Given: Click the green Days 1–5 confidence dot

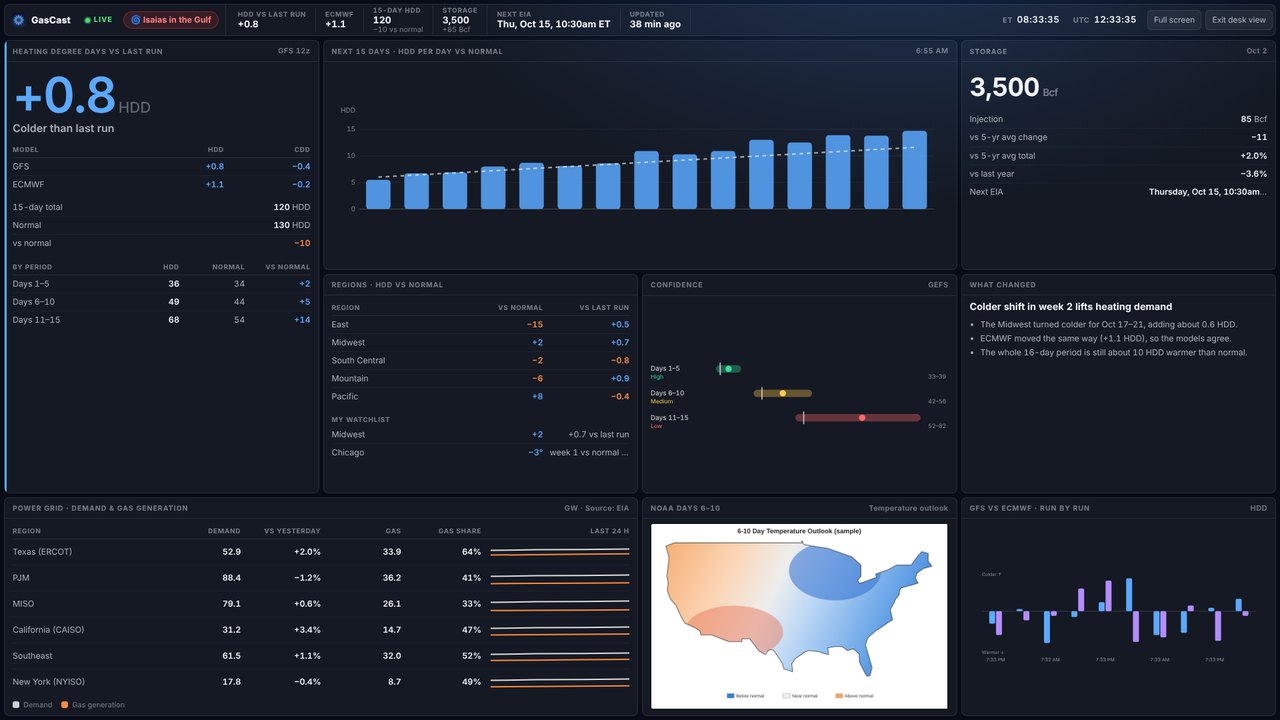Looking at the screenshot, I should tap(729, 369).
